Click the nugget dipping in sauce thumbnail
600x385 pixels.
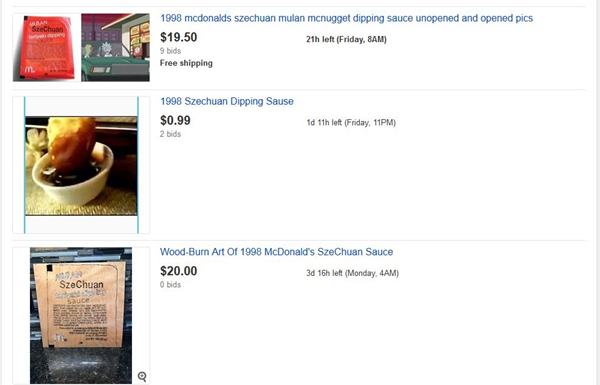81,166
